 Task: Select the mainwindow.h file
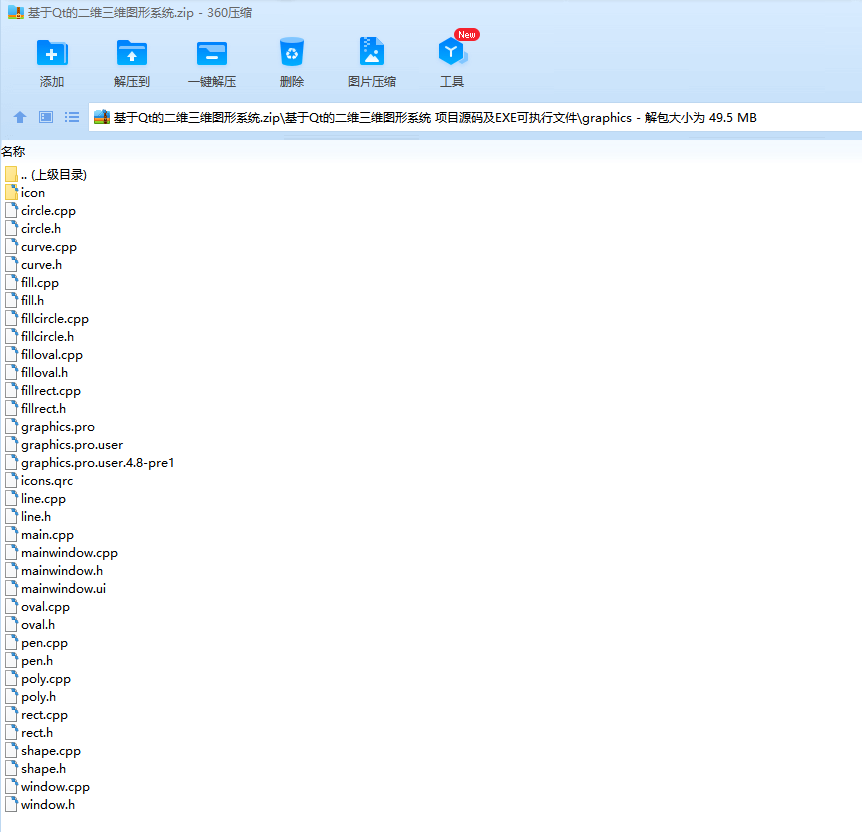click(54, 571)
